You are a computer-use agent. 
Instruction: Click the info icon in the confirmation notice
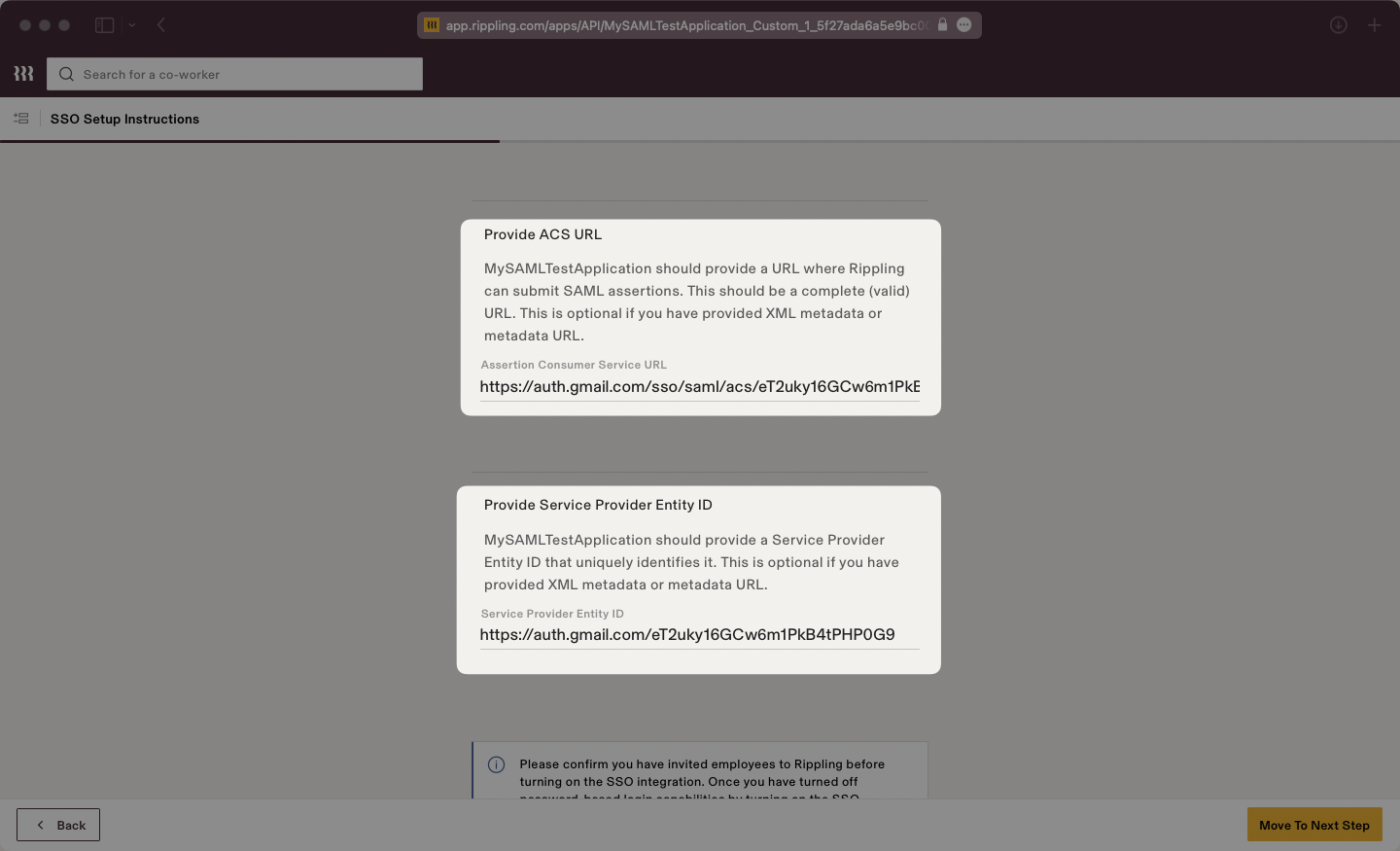pos(497,764)
